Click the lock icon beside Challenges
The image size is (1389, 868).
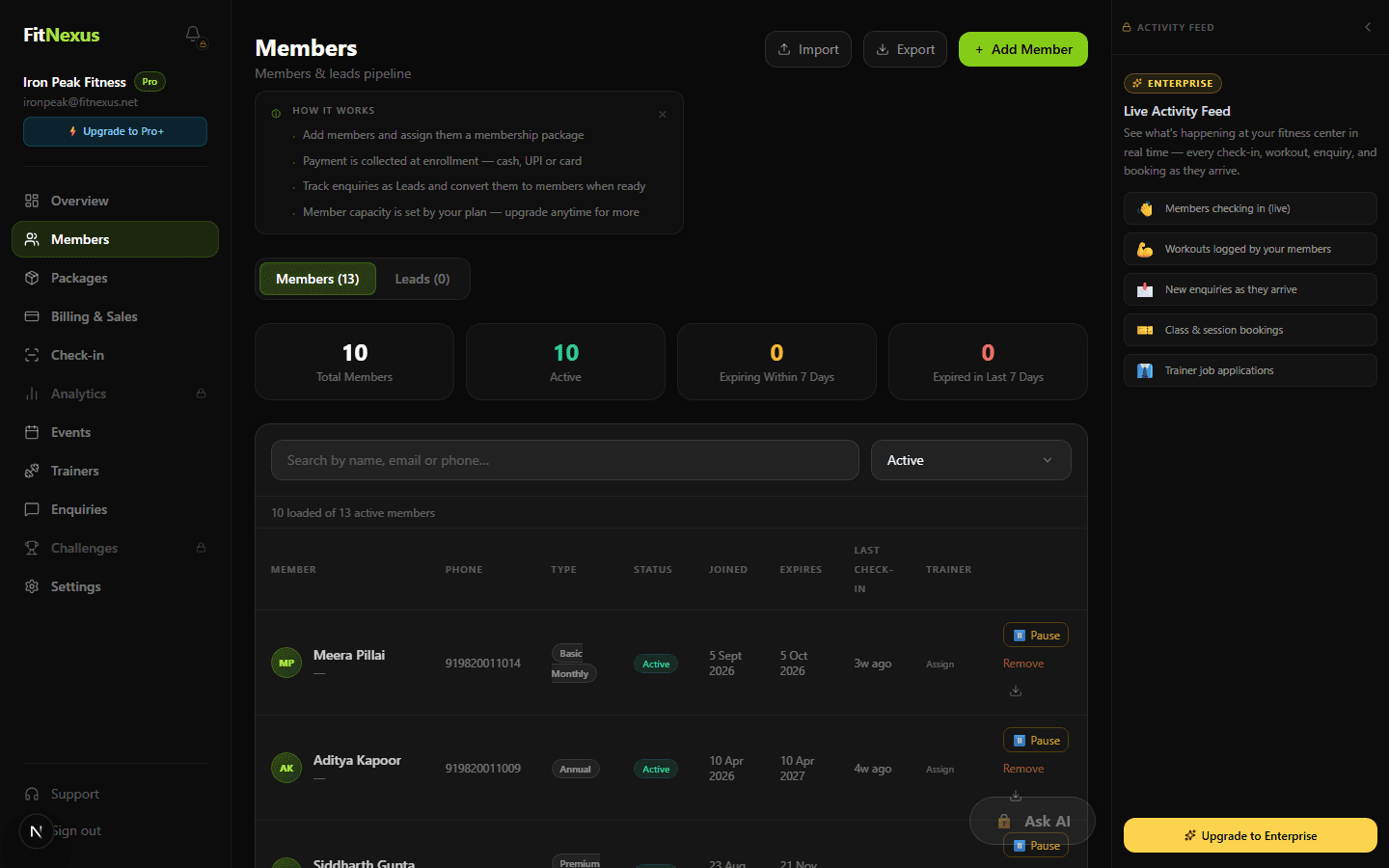pos(201,548)
